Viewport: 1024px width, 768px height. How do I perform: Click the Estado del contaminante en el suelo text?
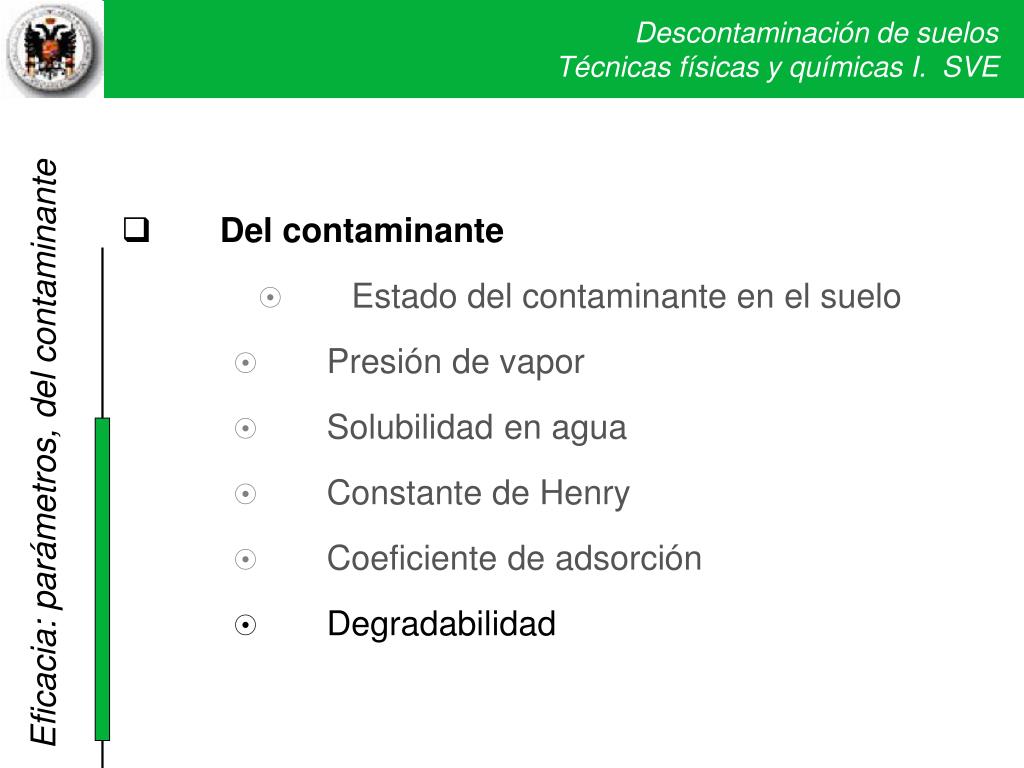[x=626, y=296]
